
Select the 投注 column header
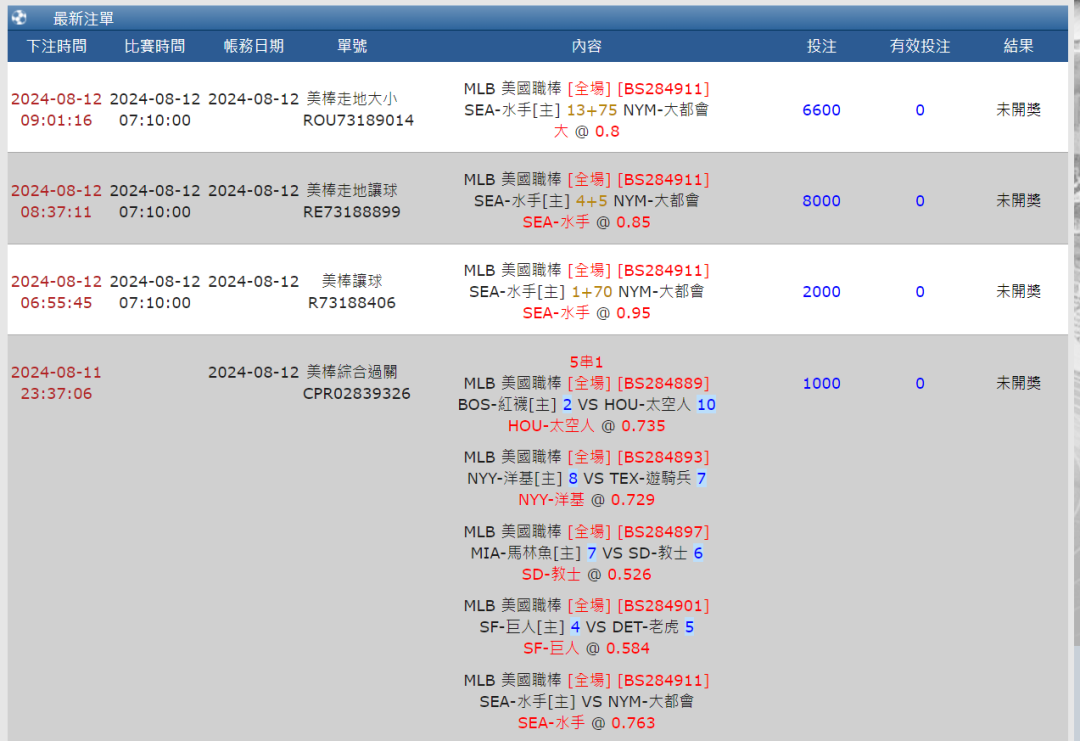tap(821, 46)
